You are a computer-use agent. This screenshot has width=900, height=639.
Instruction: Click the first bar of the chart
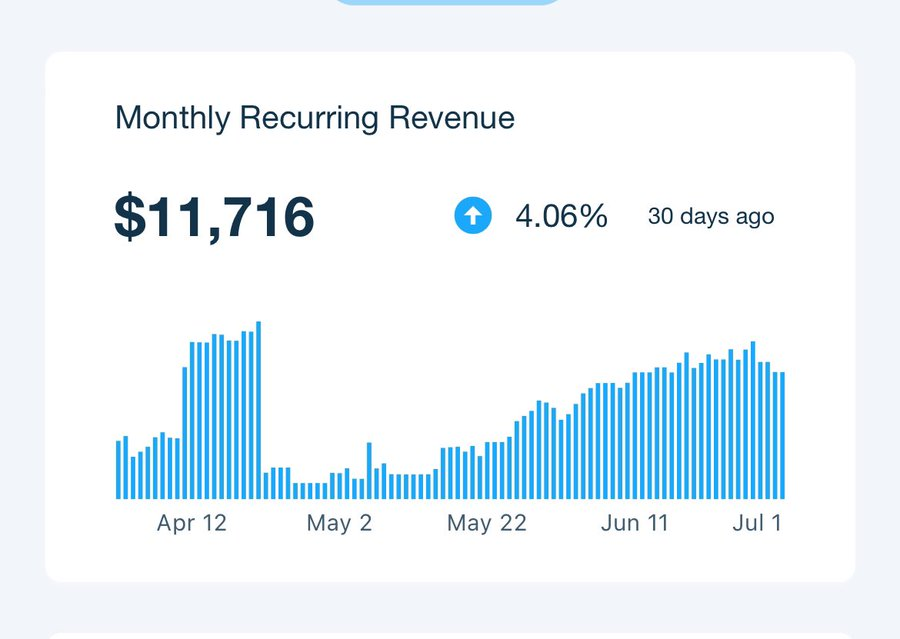(118, 470)
